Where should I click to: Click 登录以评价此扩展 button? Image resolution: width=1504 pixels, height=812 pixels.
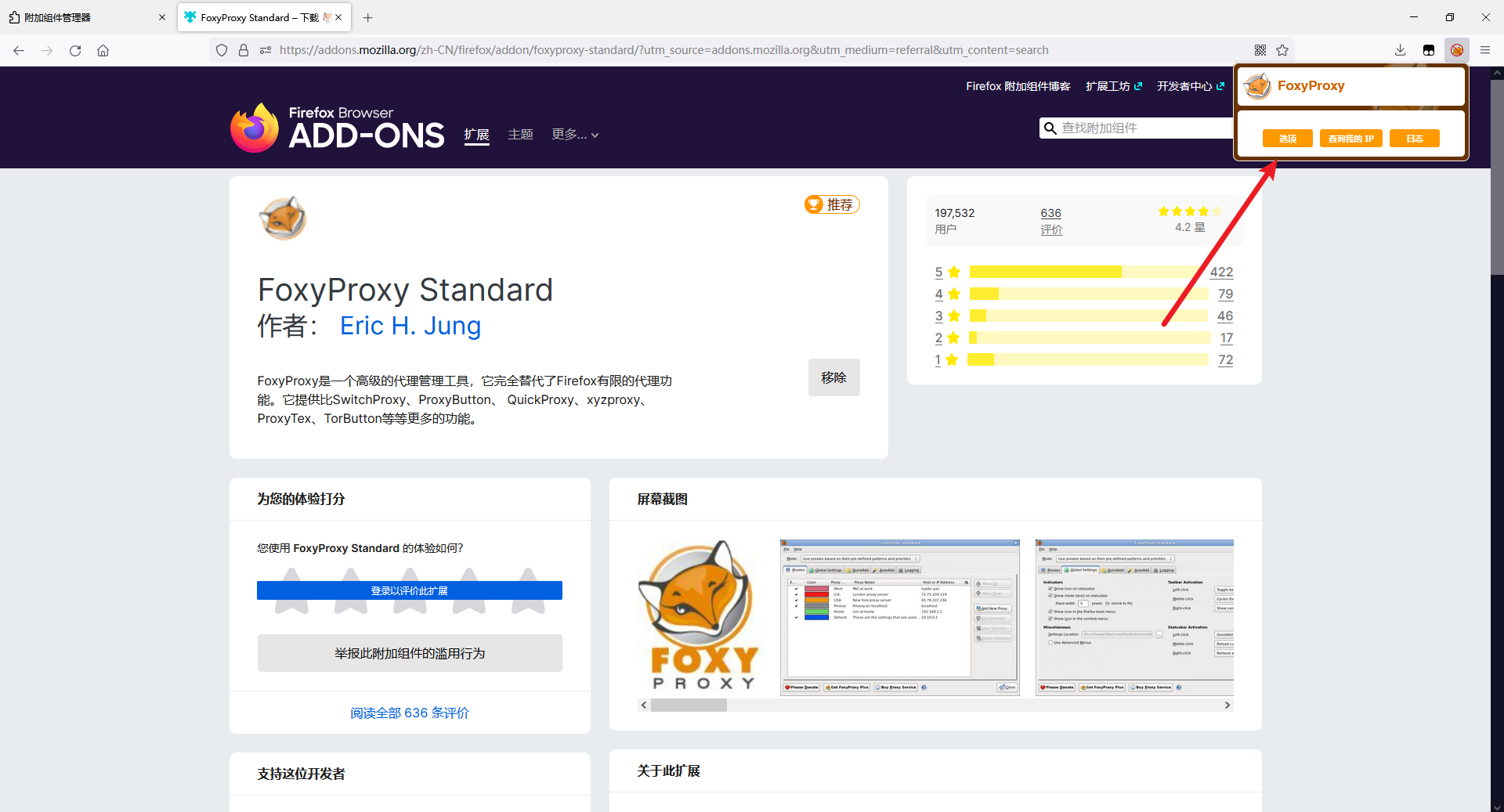point(410,590)
